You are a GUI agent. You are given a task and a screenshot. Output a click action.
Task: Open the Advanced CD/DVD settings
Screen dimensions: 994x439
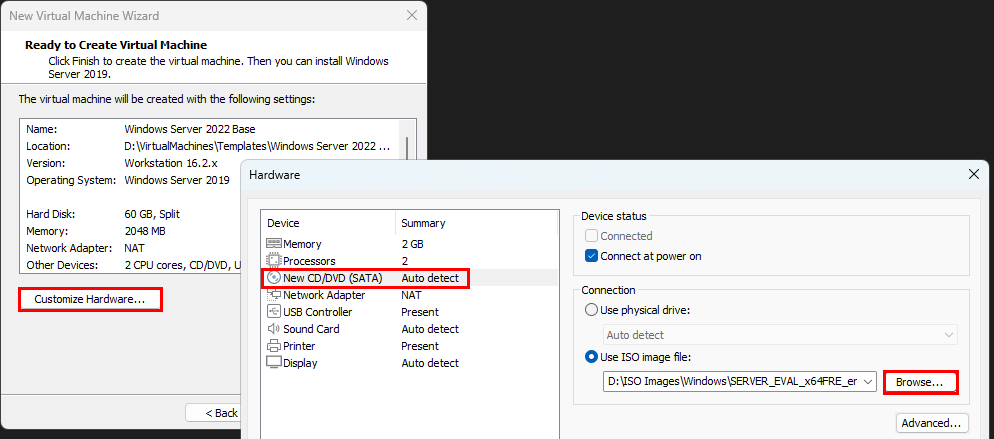coord(933,423)
